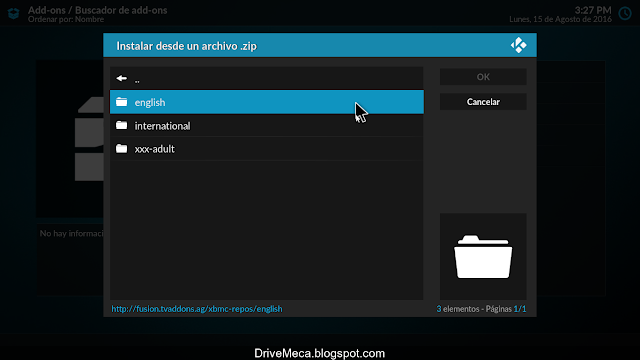Click the large folder preview thumbnail
640x360 pixels.
[x=483, y=257]
